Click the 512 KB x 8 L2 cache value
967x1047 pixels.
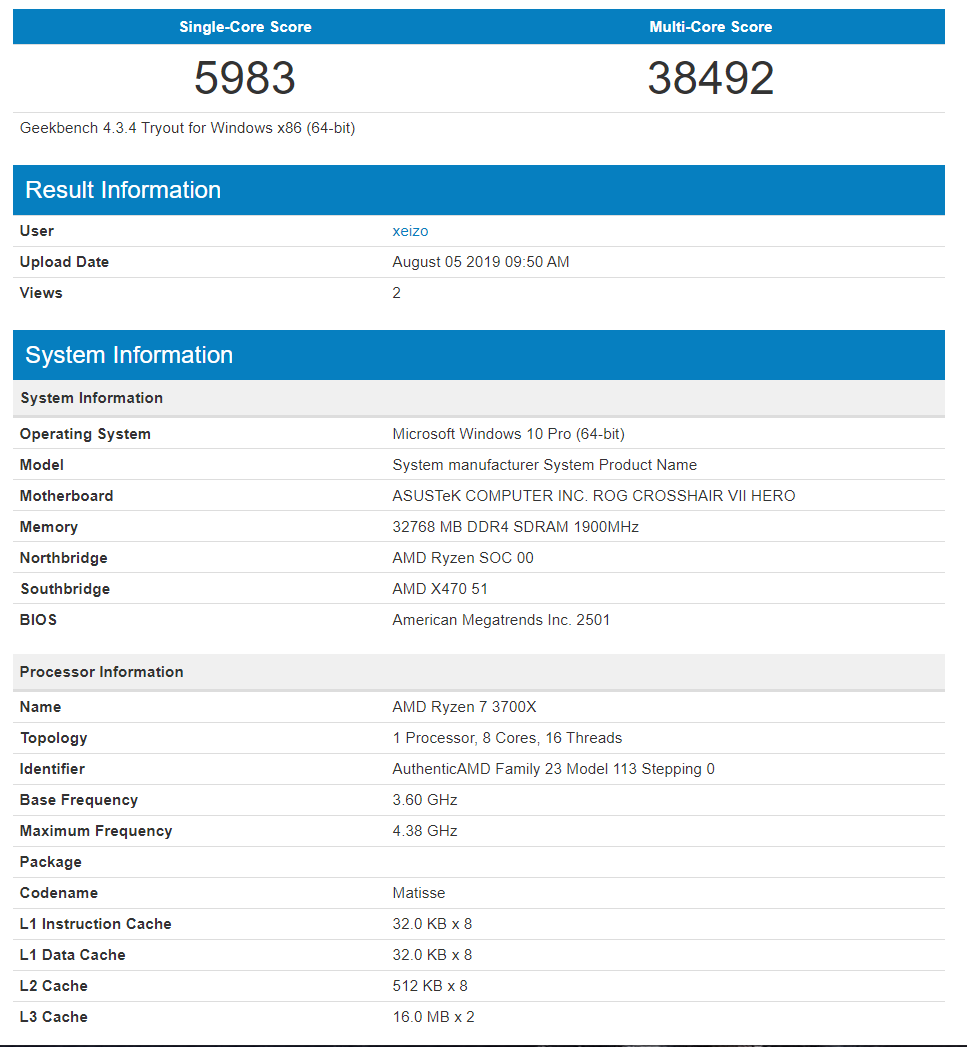(x=430, y=986)
